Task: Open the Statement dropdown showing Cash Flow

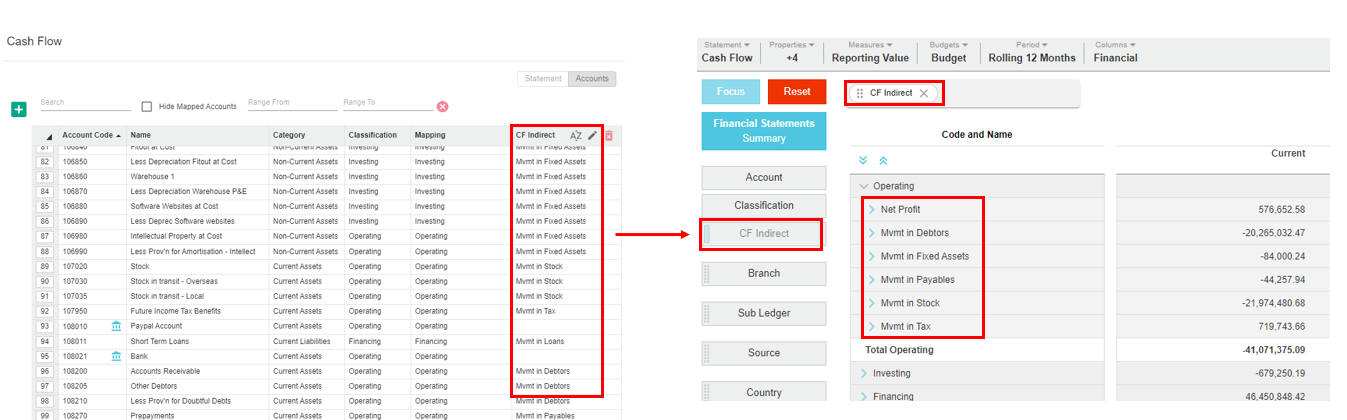Action: click(727, 52)
